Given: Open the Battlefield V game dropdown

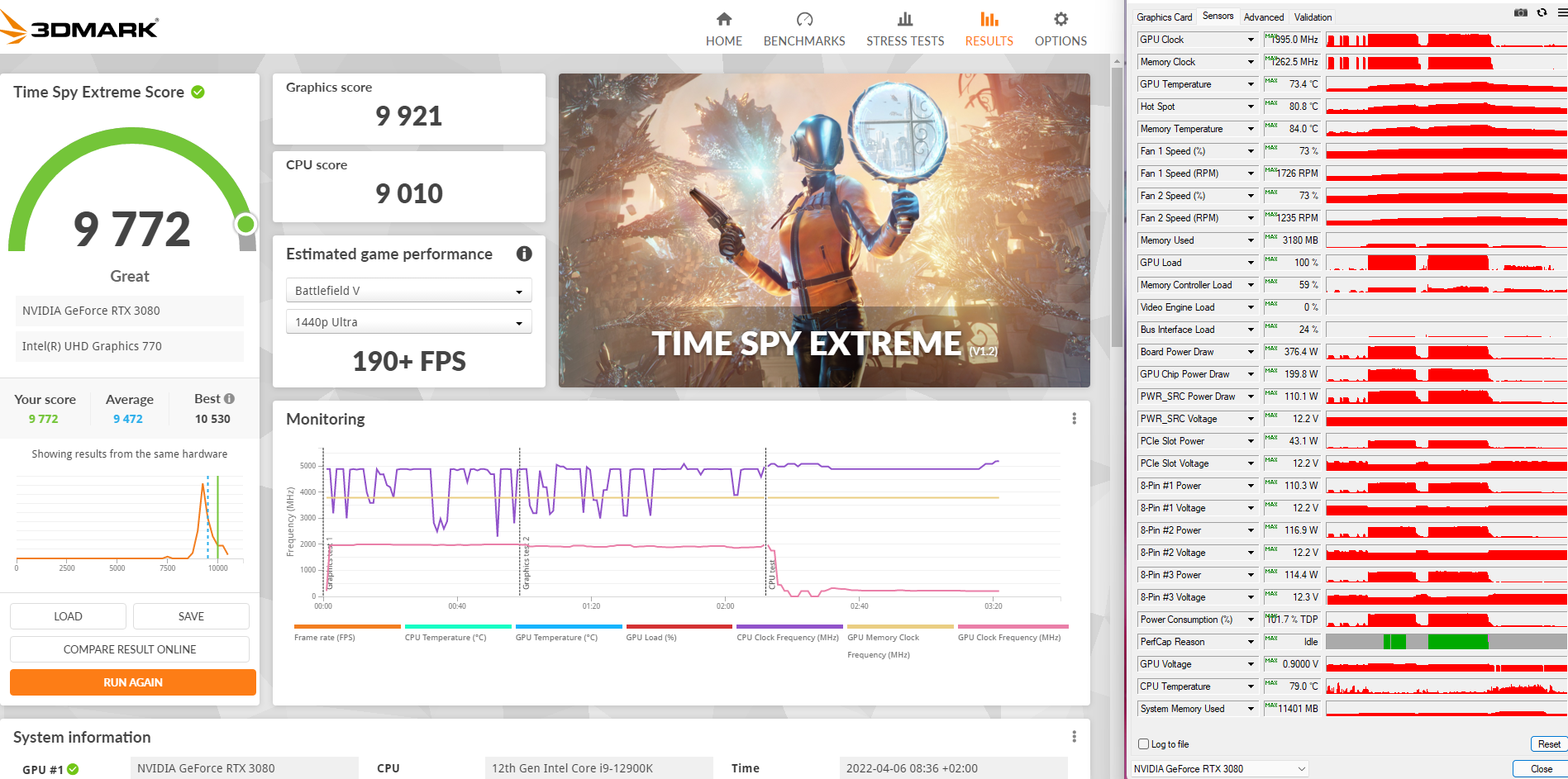Looking at the screenshot, I should pos(409,291).
